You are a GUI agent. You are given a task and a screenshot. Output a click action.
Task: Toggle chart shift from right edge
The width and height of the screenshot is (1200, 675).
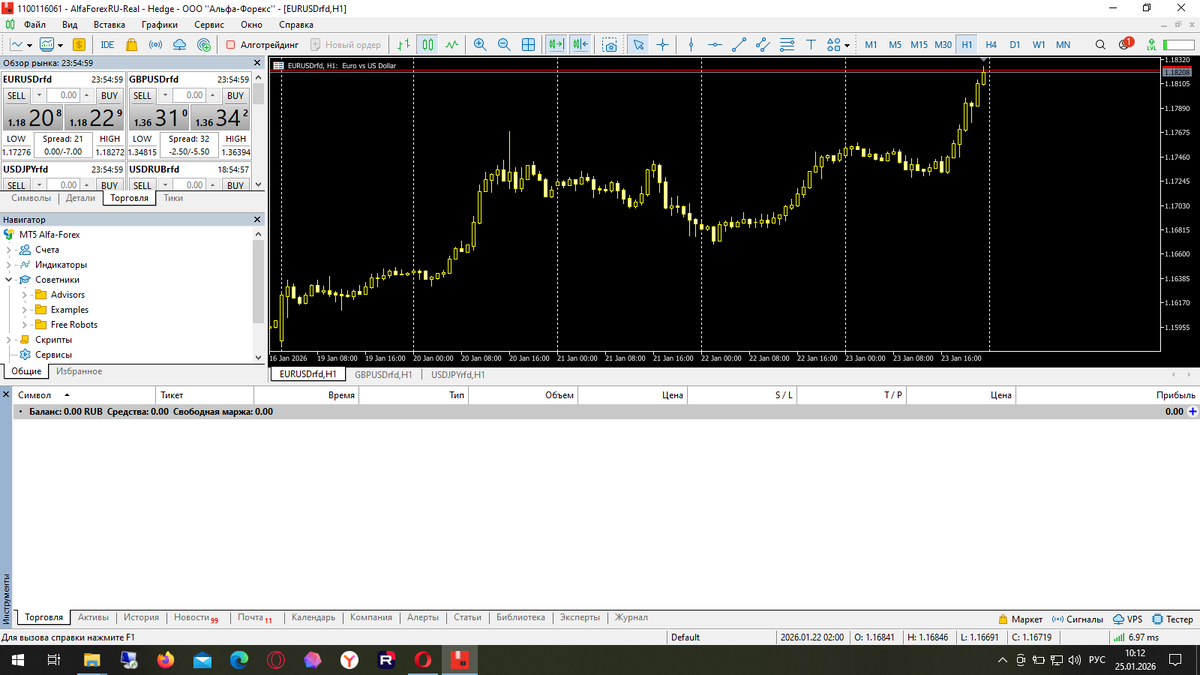click(x=581, y=45)
